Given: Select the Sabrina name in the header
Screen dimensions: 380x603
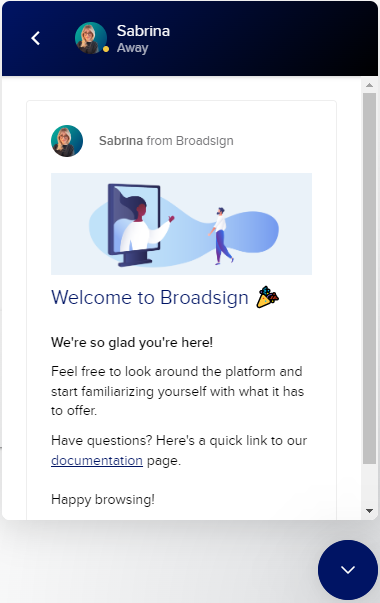Looking at the screenshot, I should coord(143,31).
